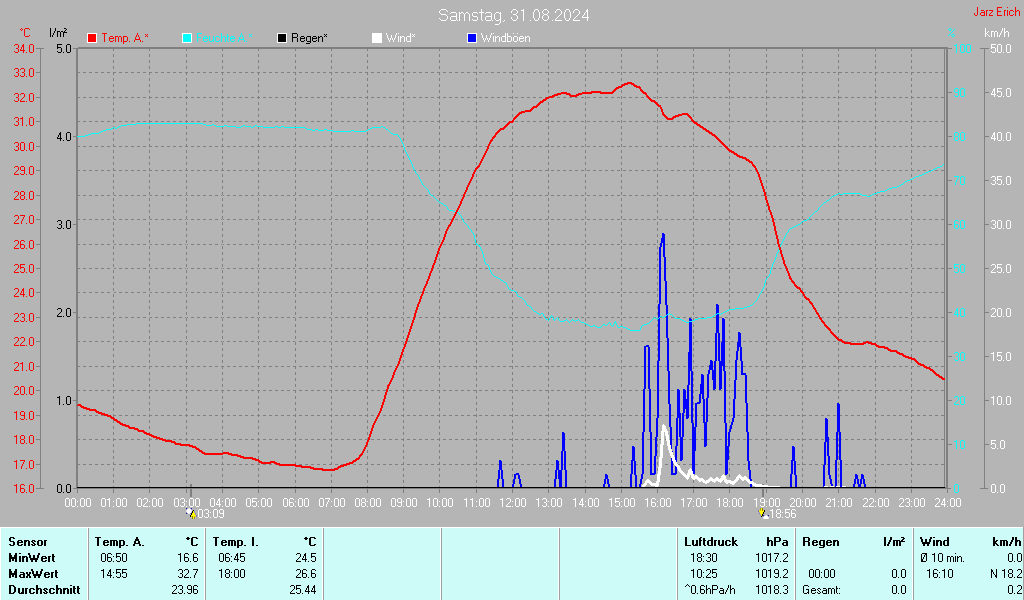Click the Luftdruck column header
1024x600 pixels.
(x=711, y=542)
